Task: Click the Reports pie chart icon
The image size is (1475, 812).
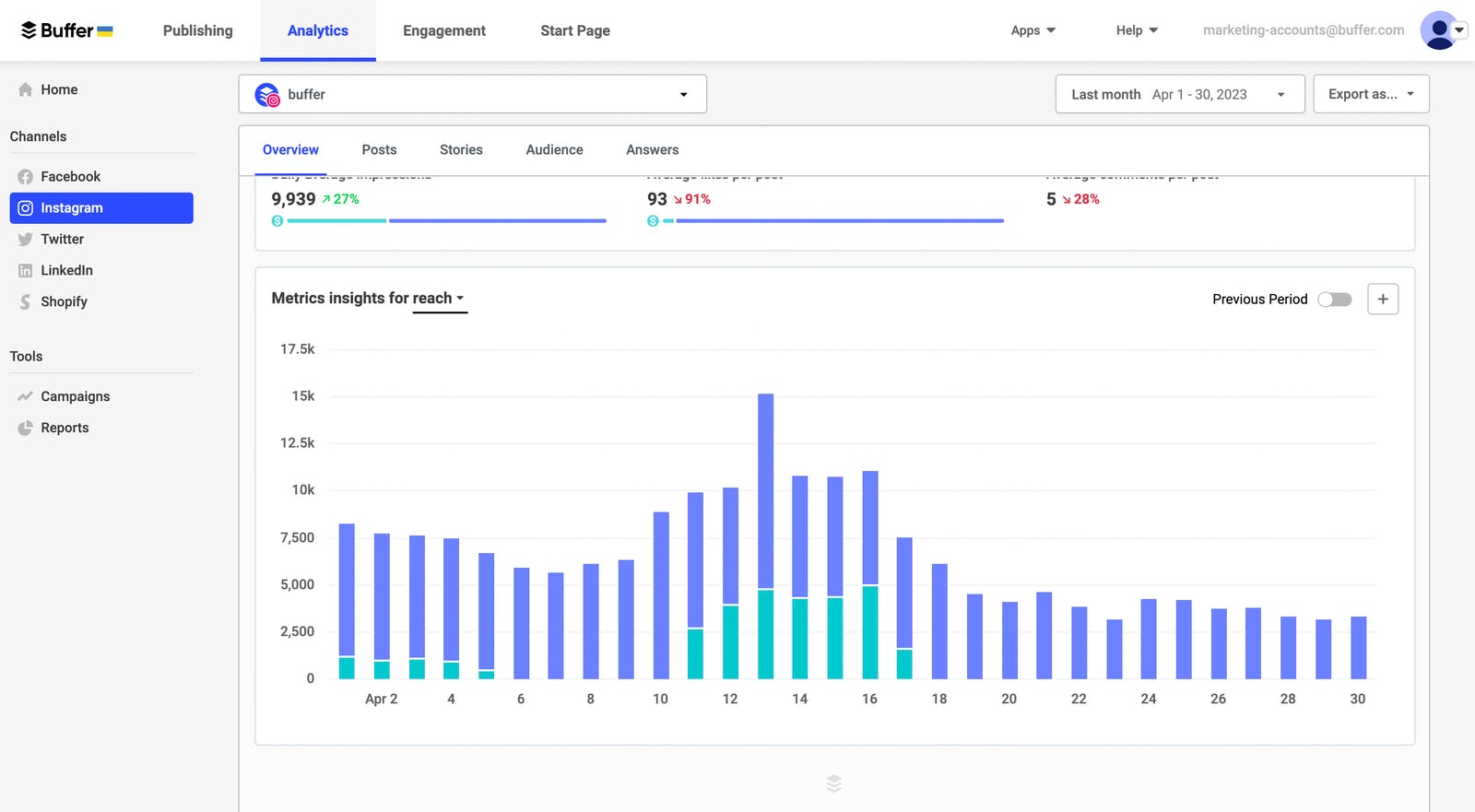Action: point(25,428)
